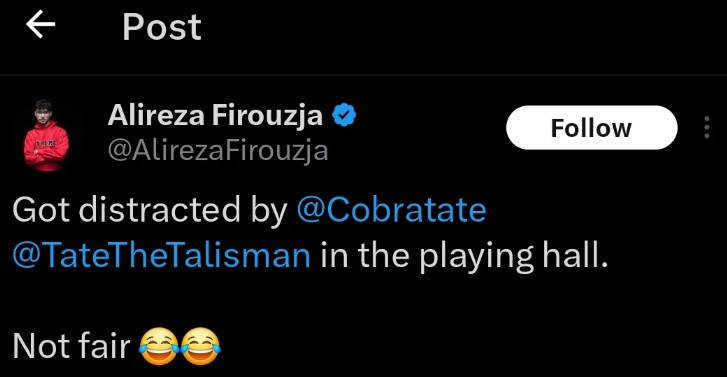
Task: Click the word 'playing' in the post
Action: (x=476, y=258)
